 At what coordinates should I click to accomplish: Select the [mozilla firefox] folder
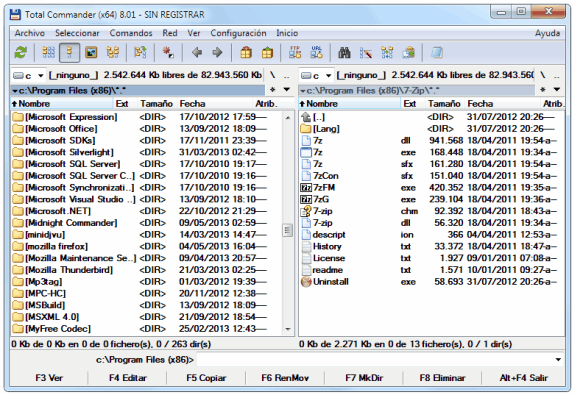click(x=147, y=246)
